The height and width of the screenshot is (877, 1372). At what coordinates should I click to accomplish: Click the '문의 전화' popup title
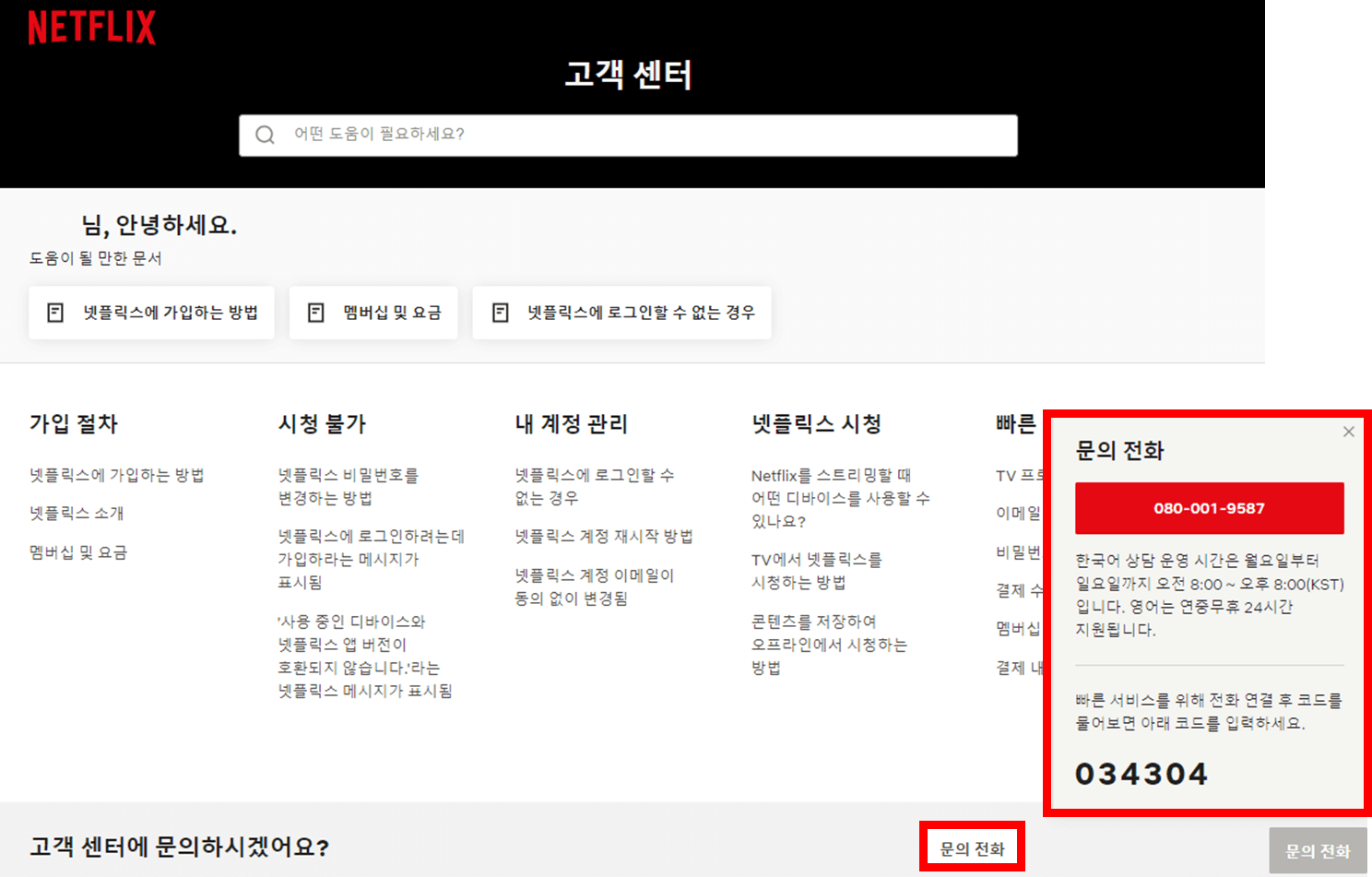pyautogui.click(x=1119, y=451)
